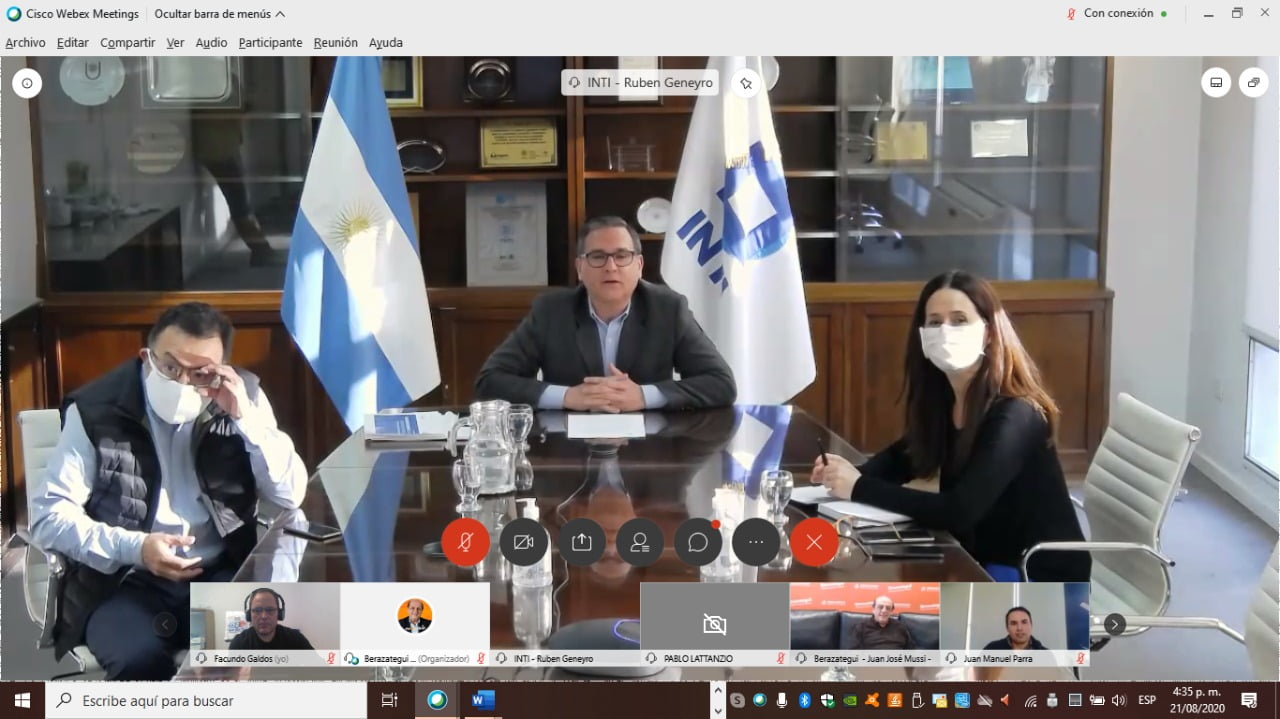Unmute the microphone with the red mic button
Screen dimensions: 1280x719
465,542
